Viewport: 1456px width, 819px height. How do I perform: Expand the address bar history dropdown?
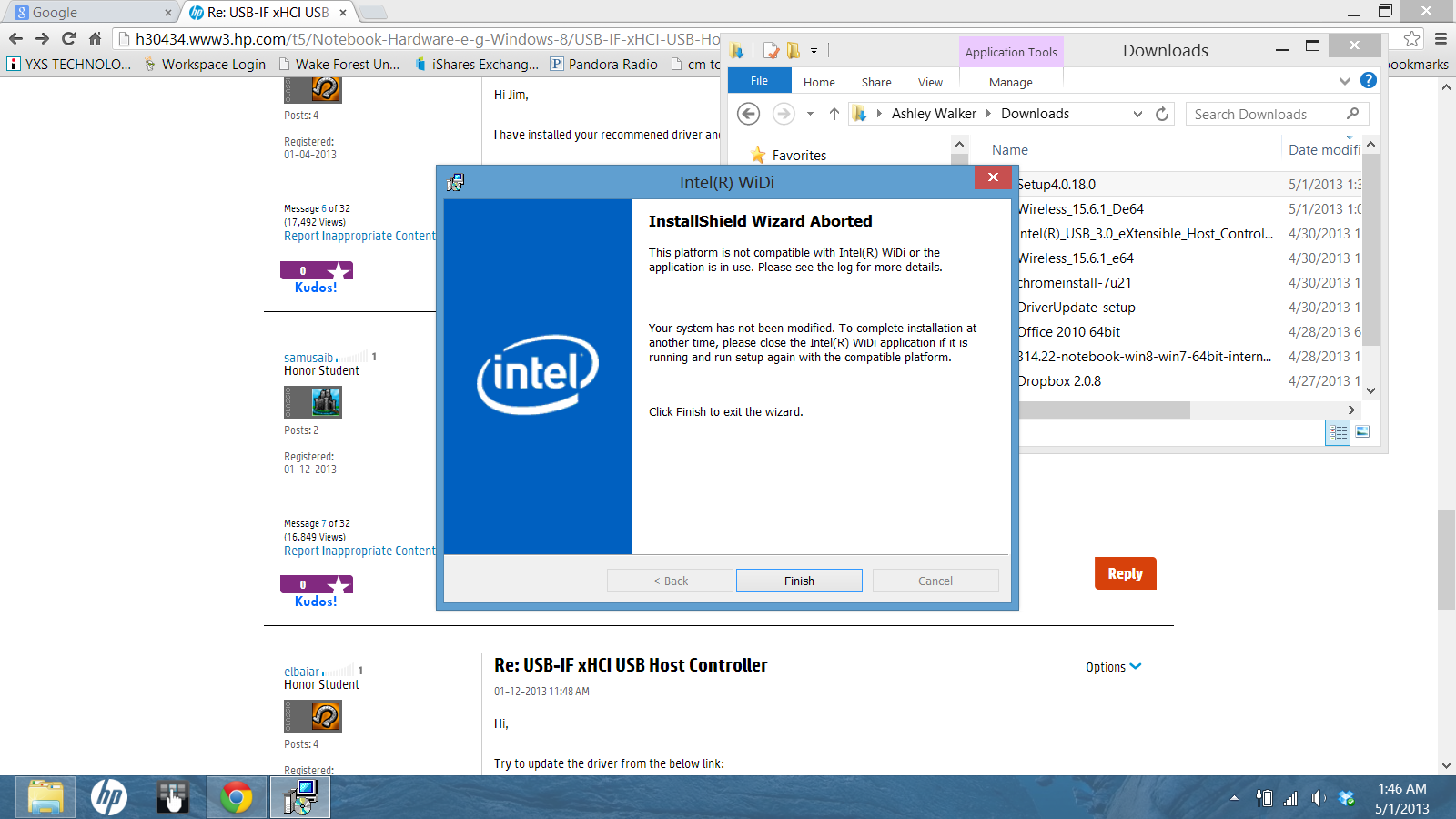1137,114
